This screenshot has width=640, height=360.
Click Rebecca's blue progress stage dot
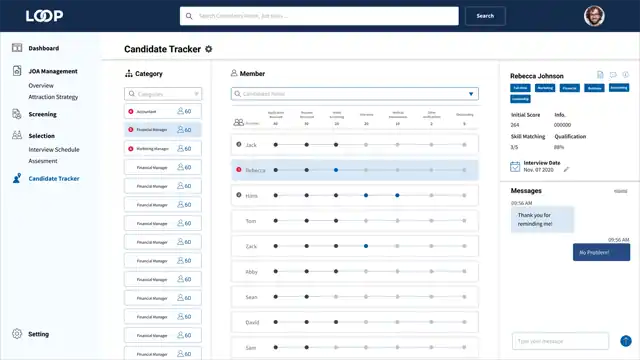[x=336, y=170]
